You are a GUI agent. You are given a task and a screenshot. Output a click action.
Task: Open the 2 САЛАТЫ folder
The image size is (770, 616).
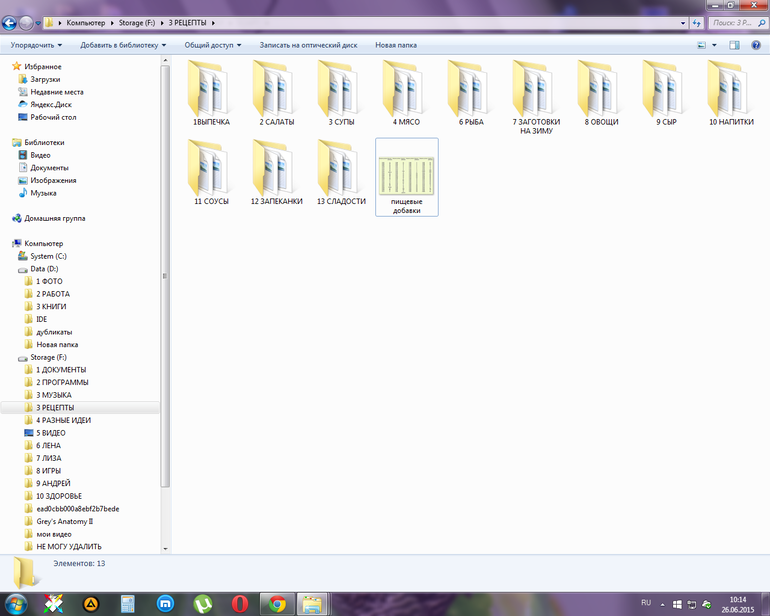[276, 93]
